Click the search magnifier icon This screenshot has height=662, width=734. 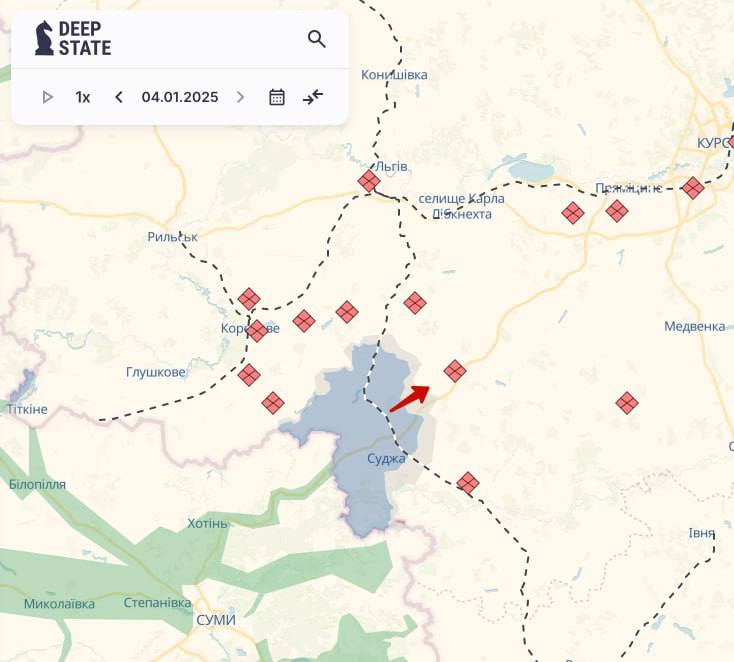click(x=317, y=39)
